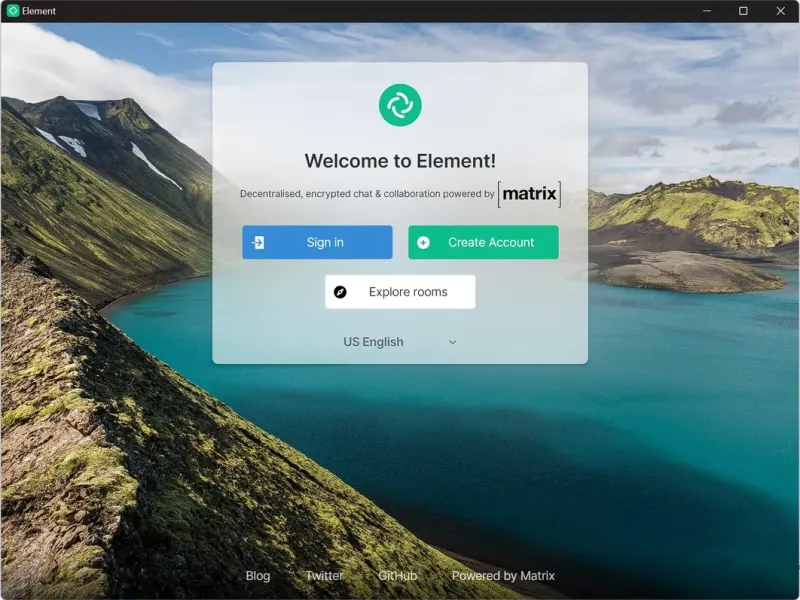The width and height of the screenshot is (800, 600).
Task: Click the Decentralised, encrypted chat tagline text
Action: (x=367, y=194)
